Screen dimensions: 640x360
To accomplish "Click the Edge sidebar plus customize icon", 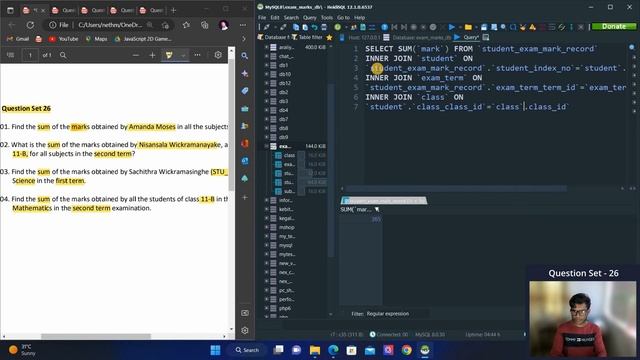I will (244, 197).
